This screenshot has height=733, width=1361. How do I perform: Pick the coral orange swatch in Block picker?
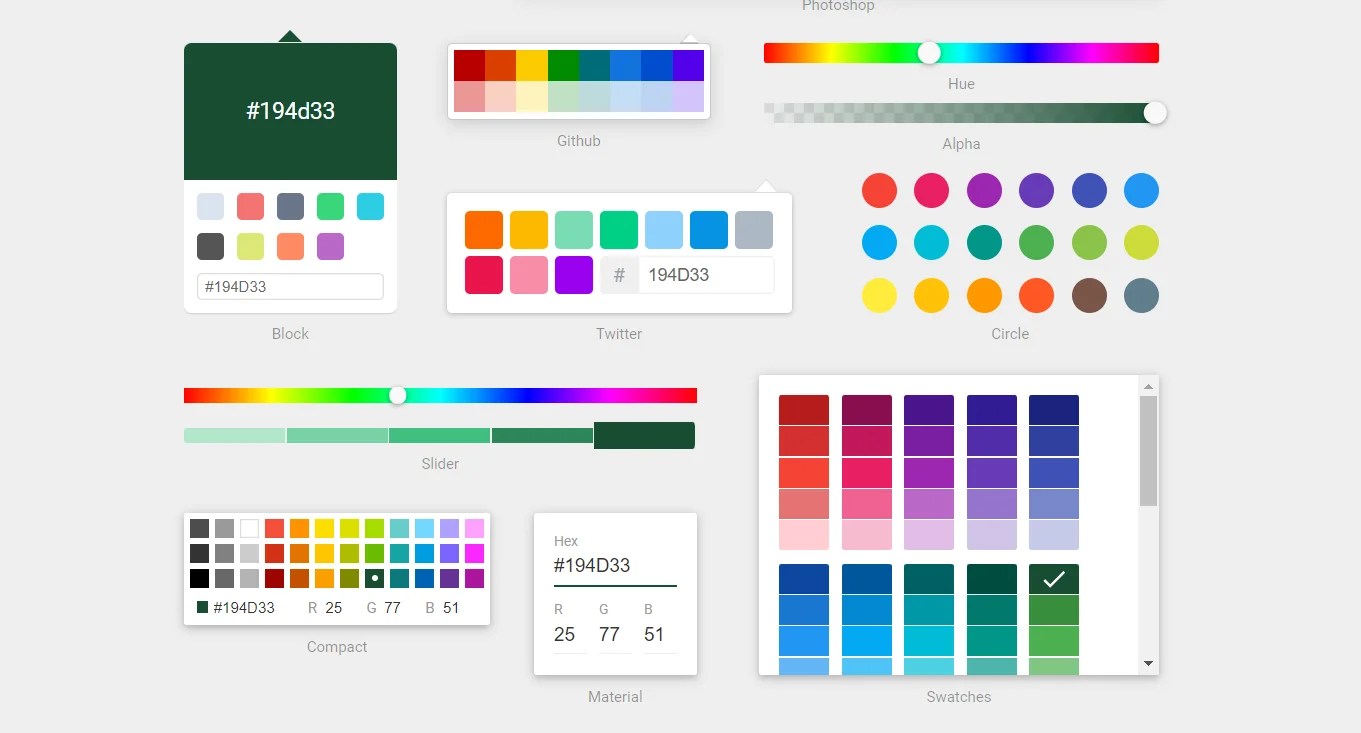[x=290, y=246]
